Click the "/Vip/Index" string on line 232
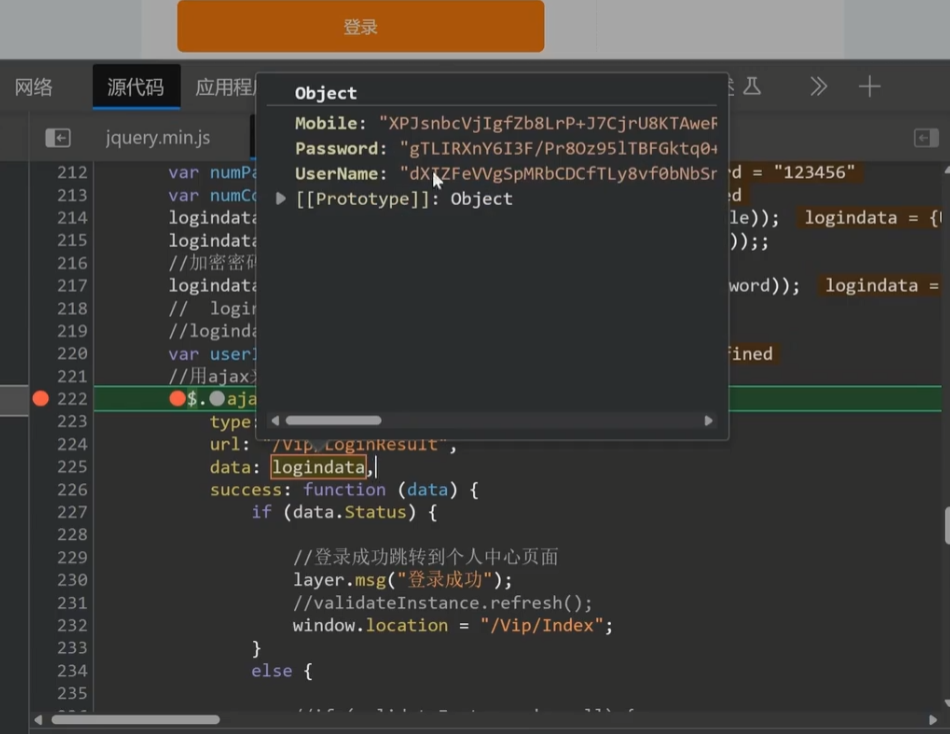This screenshot has width=950, height=734. click(542, 626)
